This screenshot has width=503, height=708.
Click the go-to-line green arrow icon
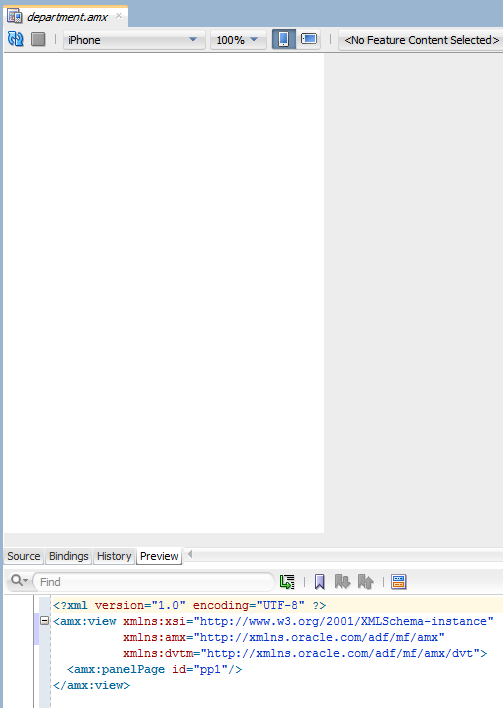click(x=287, y=582)
